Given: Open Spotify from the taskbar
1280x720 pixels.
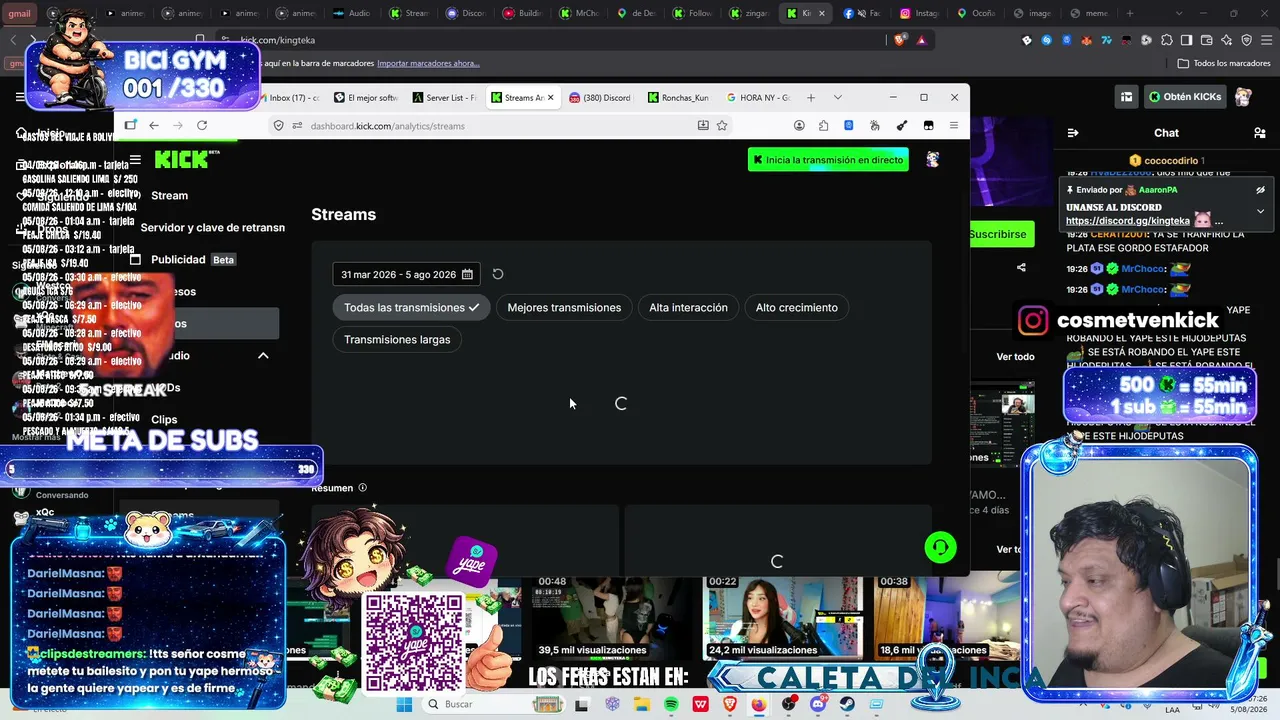Looking at the screenshot, I should 671,704.
